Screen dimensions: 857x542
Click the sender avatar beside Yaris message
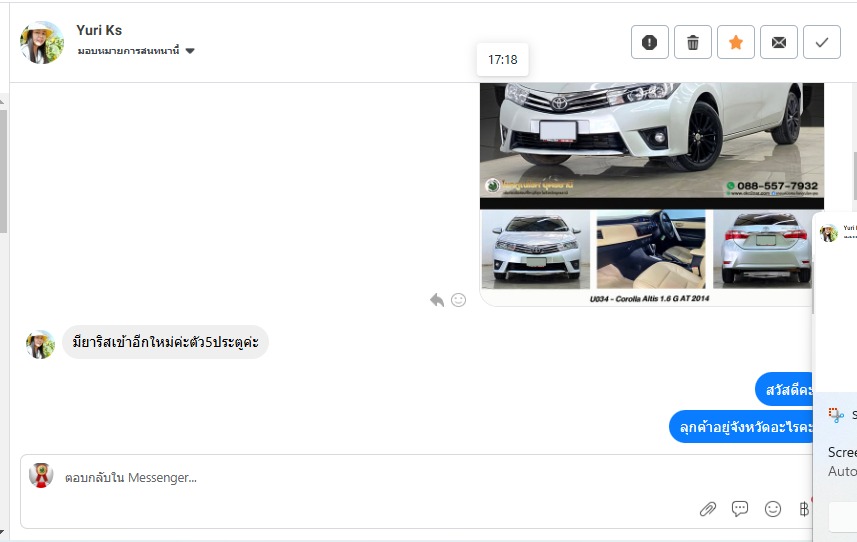click(40, 344)
